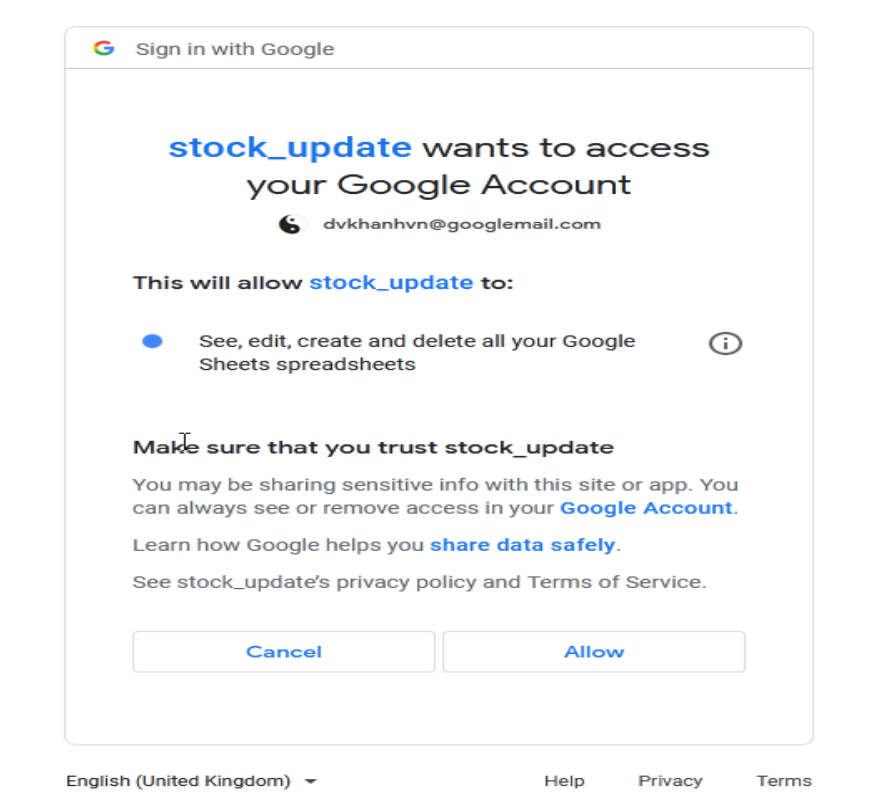Screen dimensions: 869x797
Task: Open the Terms footer link
Action: click(x=784, y=781)
